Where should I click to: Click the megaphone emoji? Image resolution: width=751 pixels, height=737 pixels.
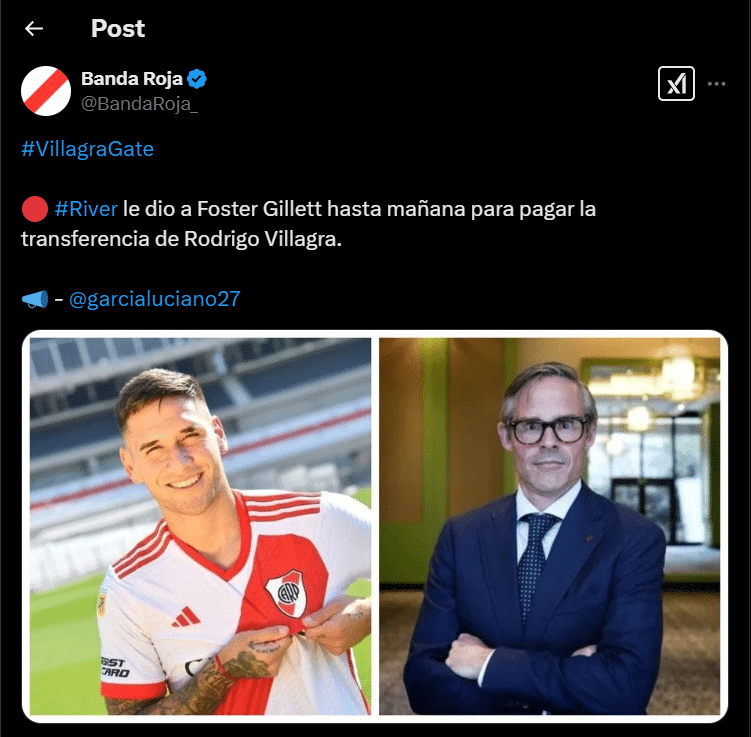35,299
